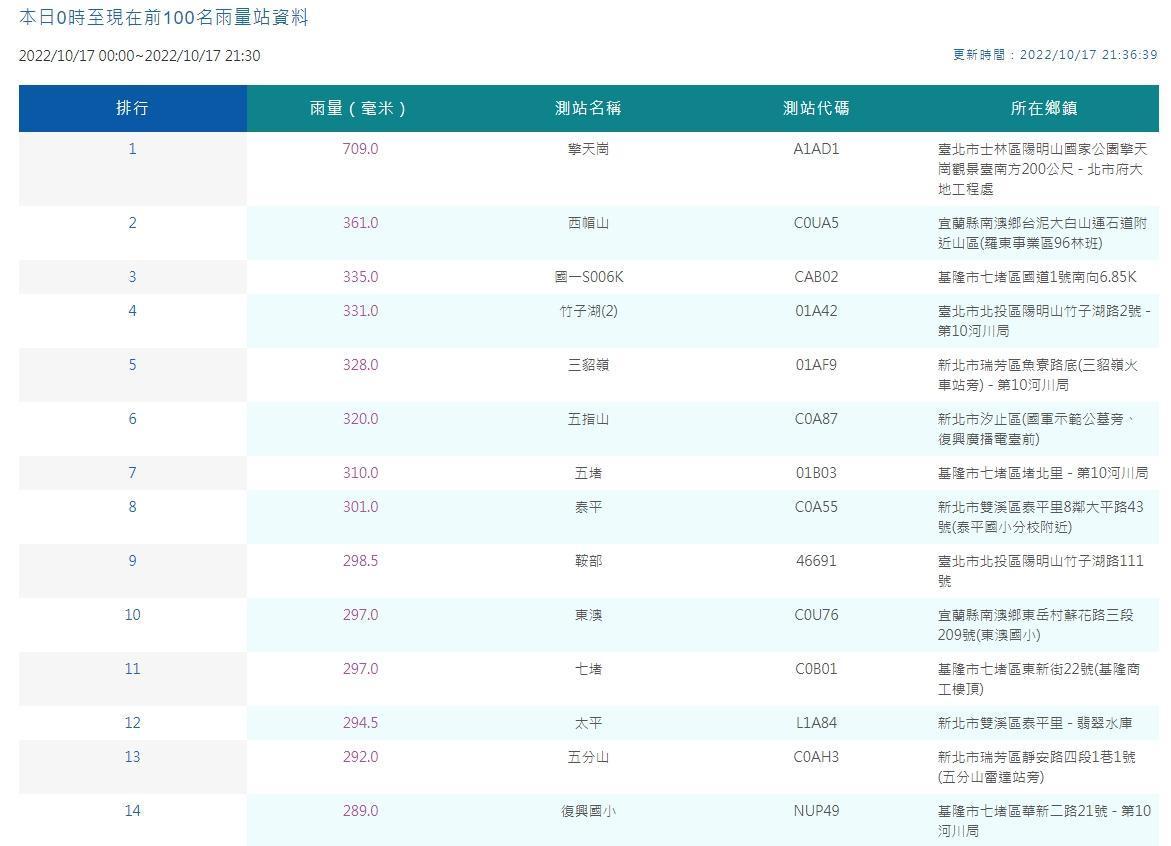
Task: Click the 測站名稱 column header
Action: click(x=588, y=108)
